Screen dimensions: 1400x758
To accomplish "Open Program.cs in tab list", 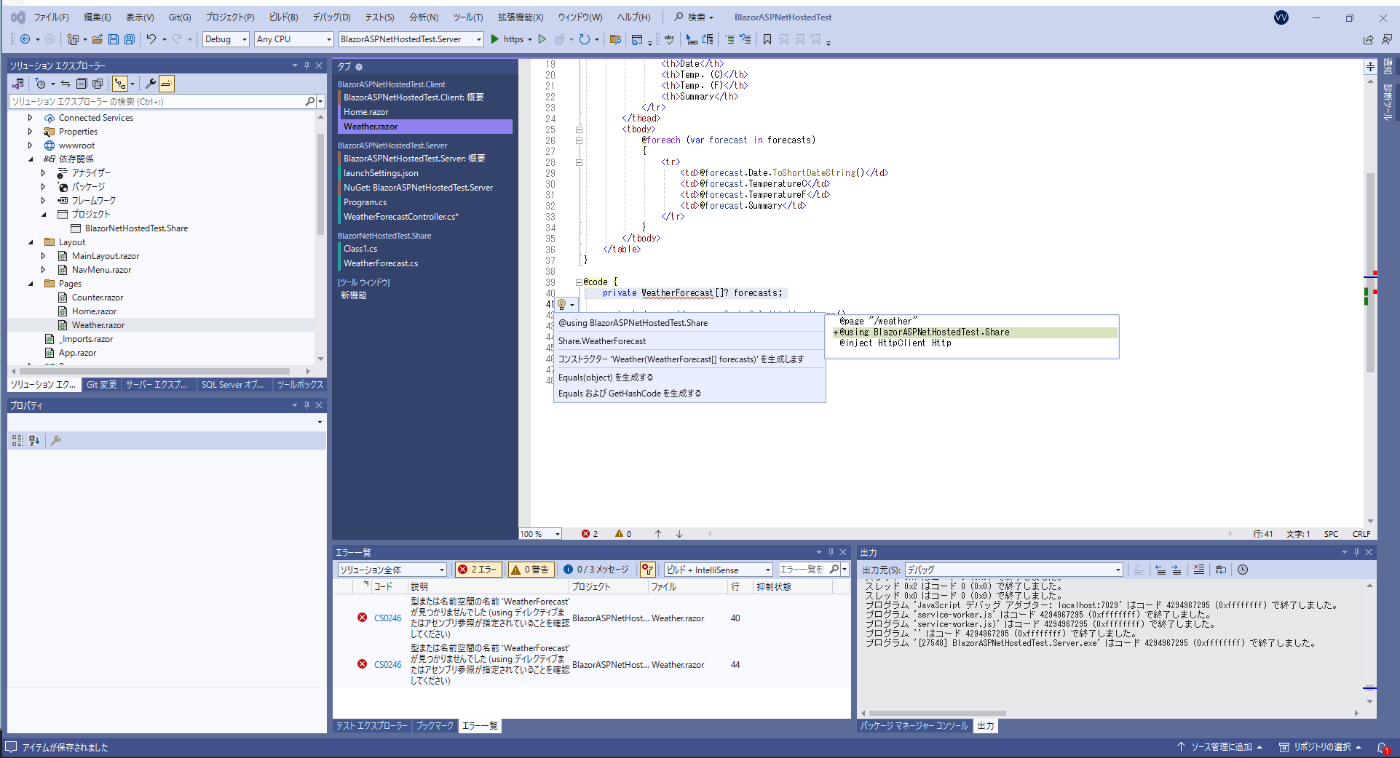I will [x=365, y=202].
